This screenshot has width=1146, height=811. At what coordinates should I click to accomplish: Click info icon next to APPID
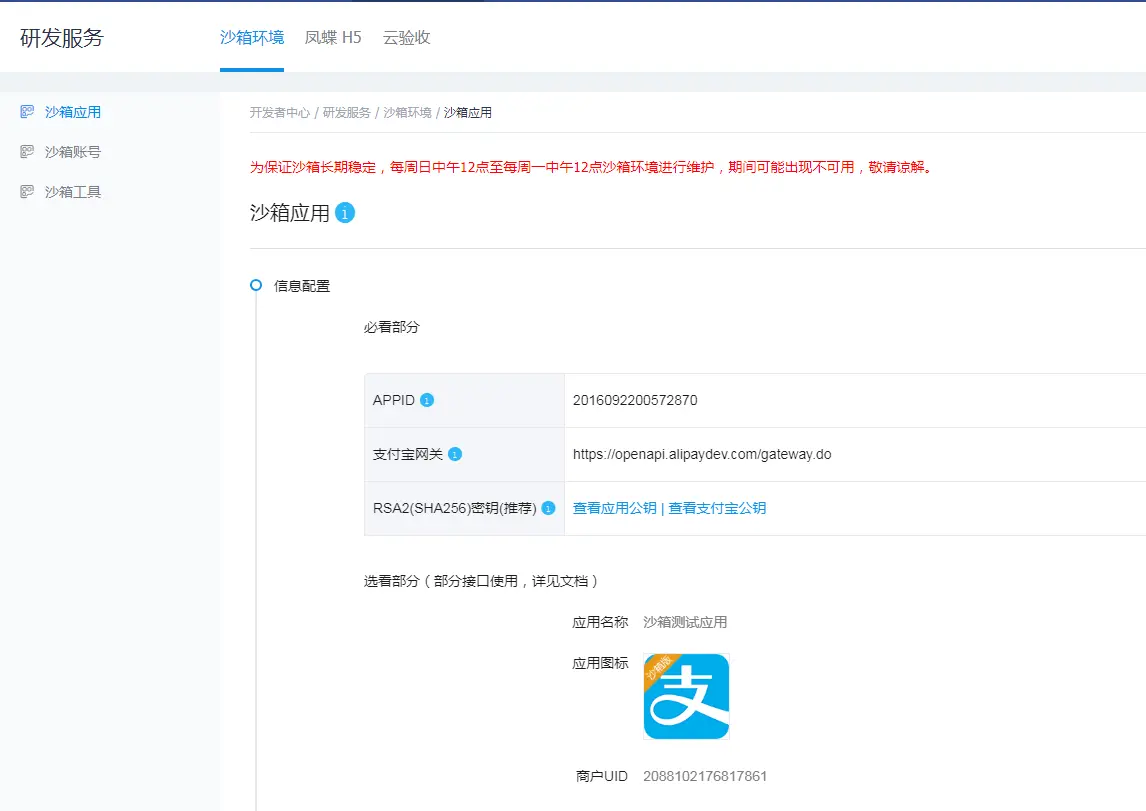[x=427, y=400]
